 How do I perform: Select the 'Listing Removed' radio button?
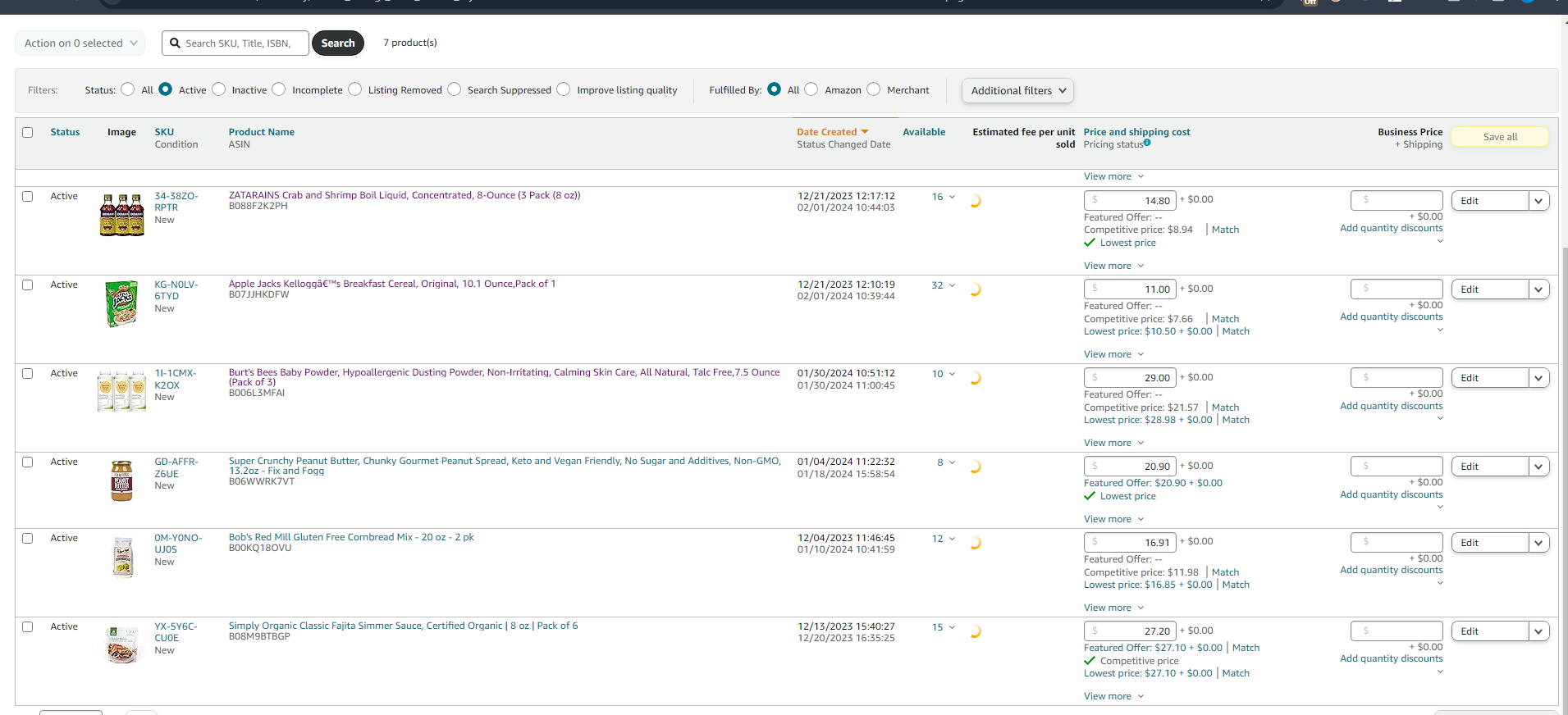355,89
